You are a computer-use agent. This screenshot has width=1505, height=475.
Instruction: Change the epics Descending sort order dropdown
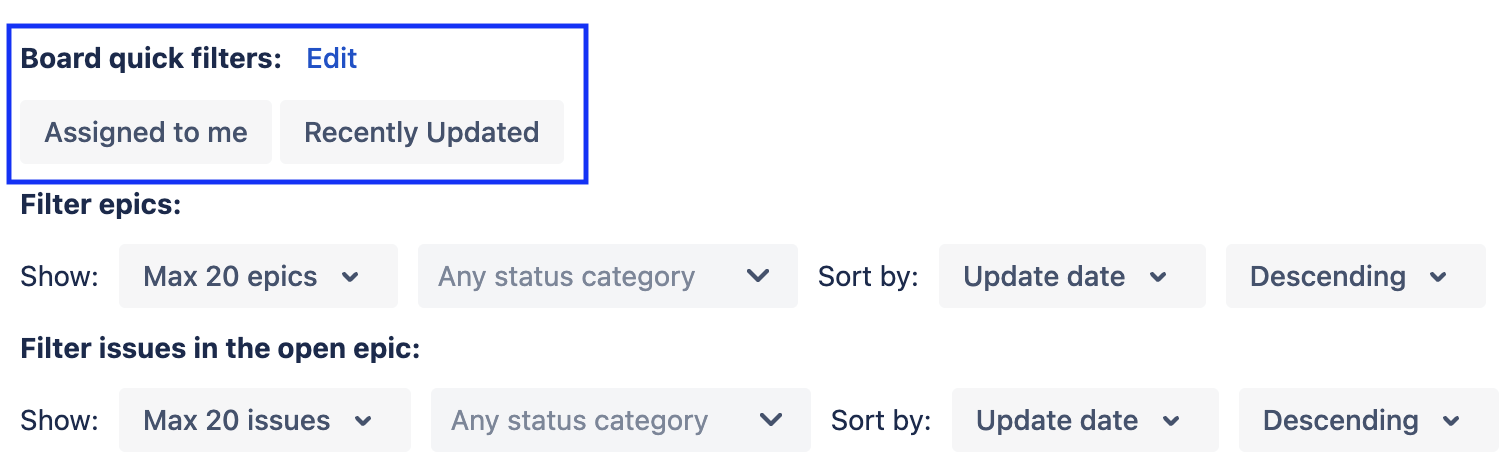click(1355, 277)
